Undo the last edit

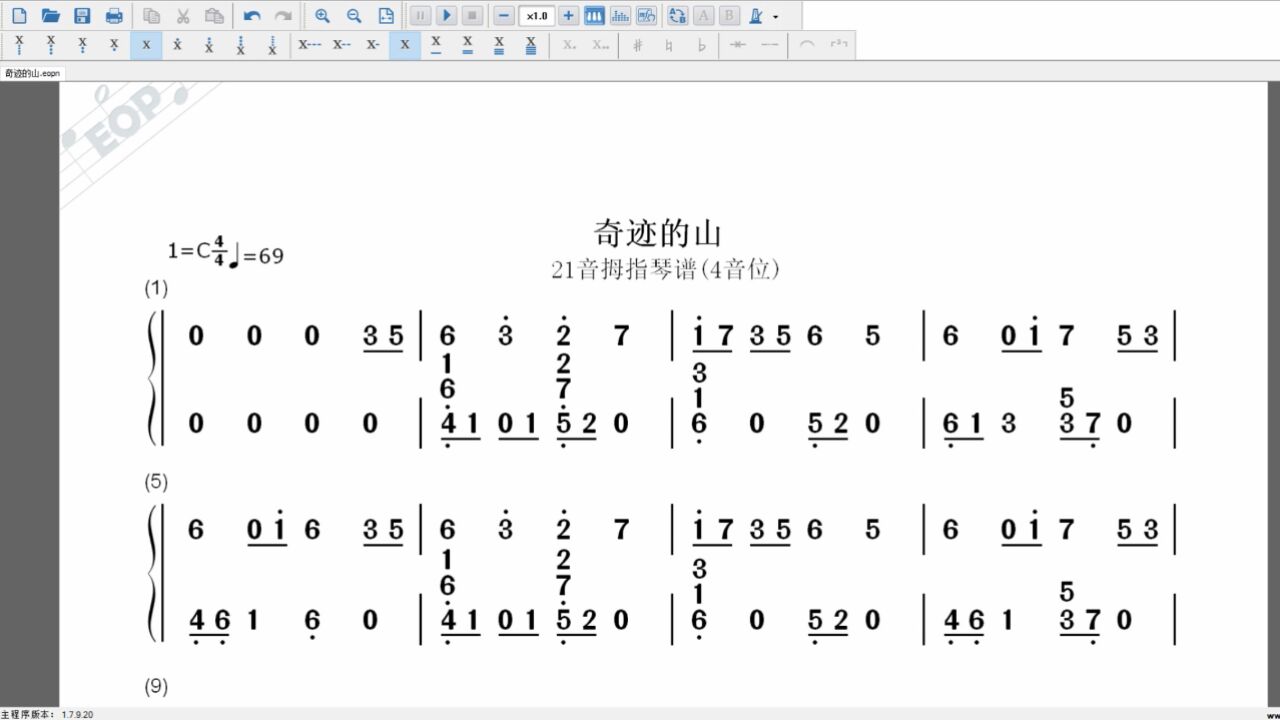252,16
